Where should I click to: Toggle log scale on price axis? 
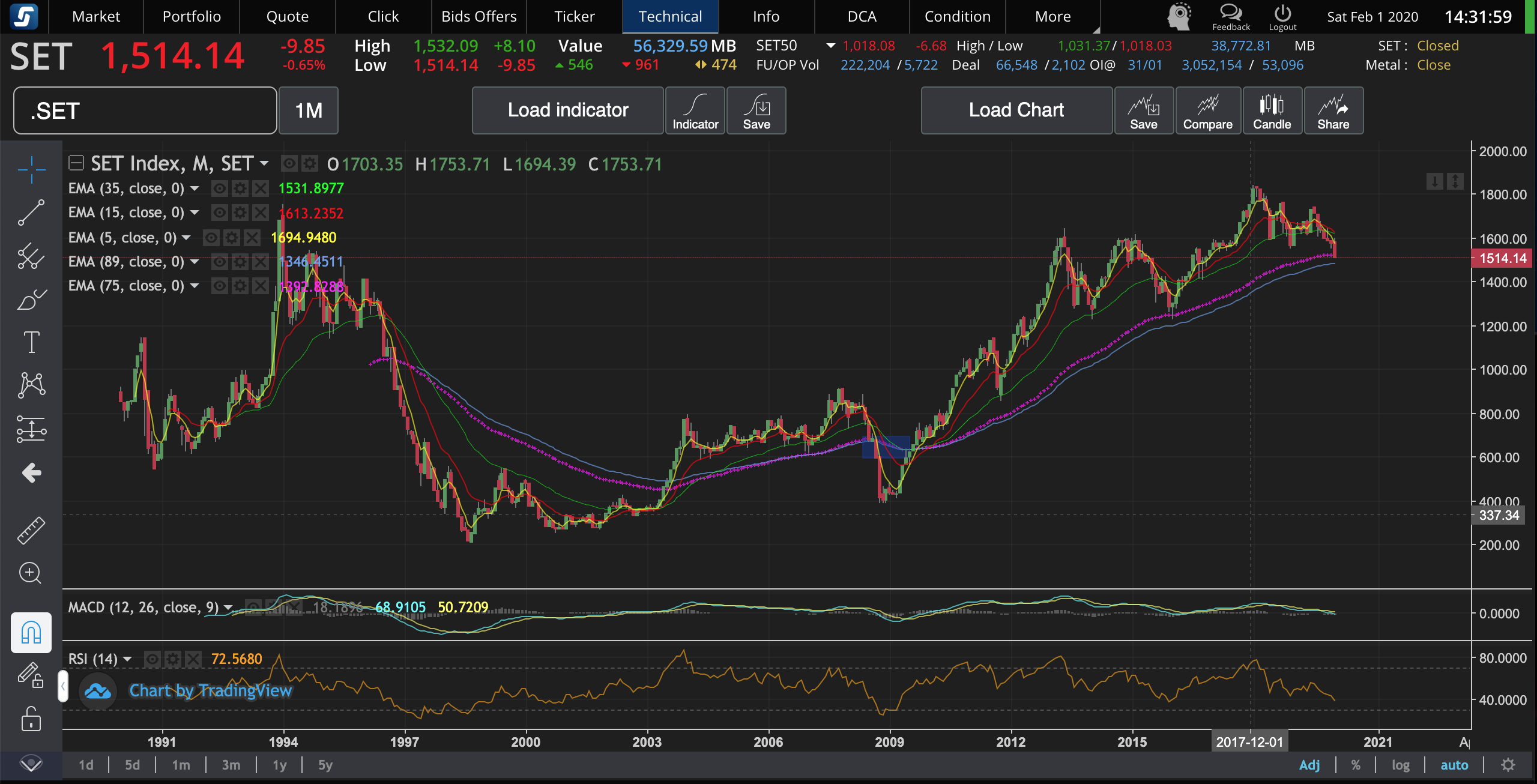click(x=1400, y=765)
